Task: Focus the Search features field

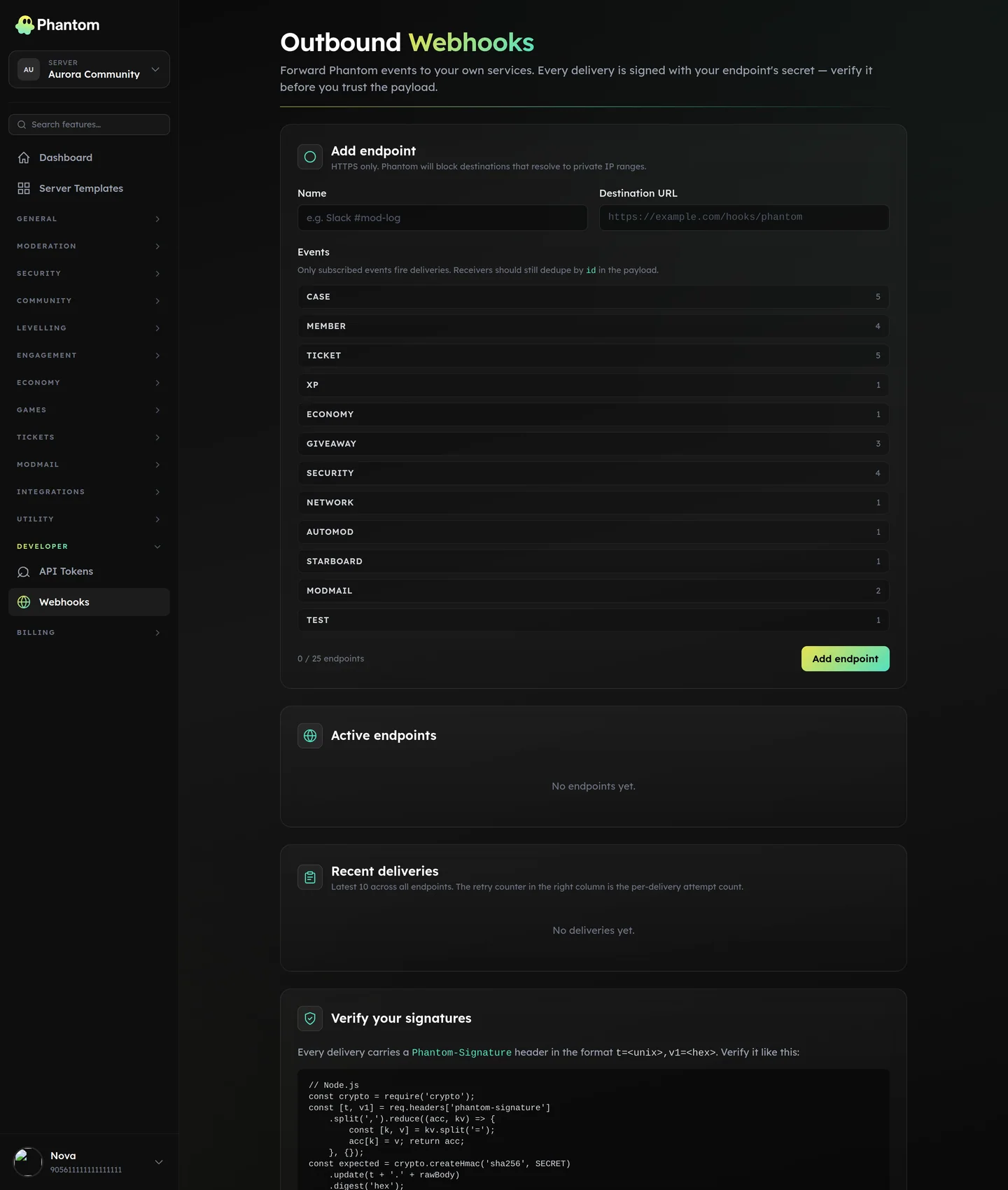Action: [x=89, y=125]
